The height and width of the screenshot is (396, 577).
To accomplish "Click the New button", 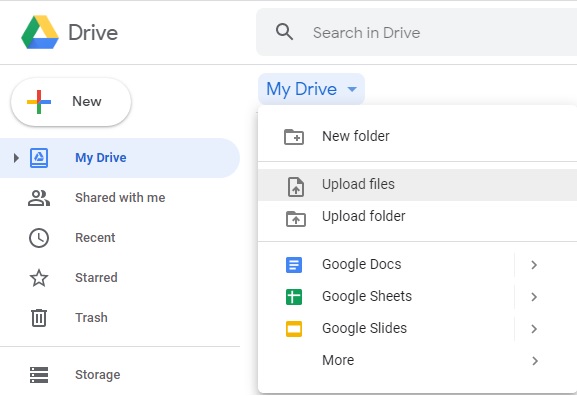I will click(71, 102).
